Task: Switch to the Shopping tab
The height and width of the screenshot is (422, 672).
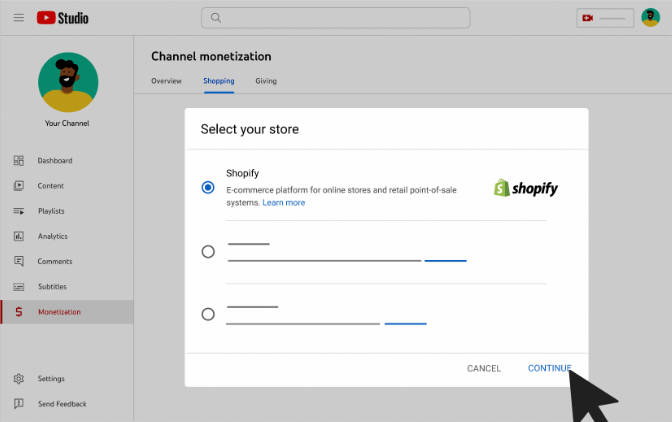Action: click(x=219, y=81)
